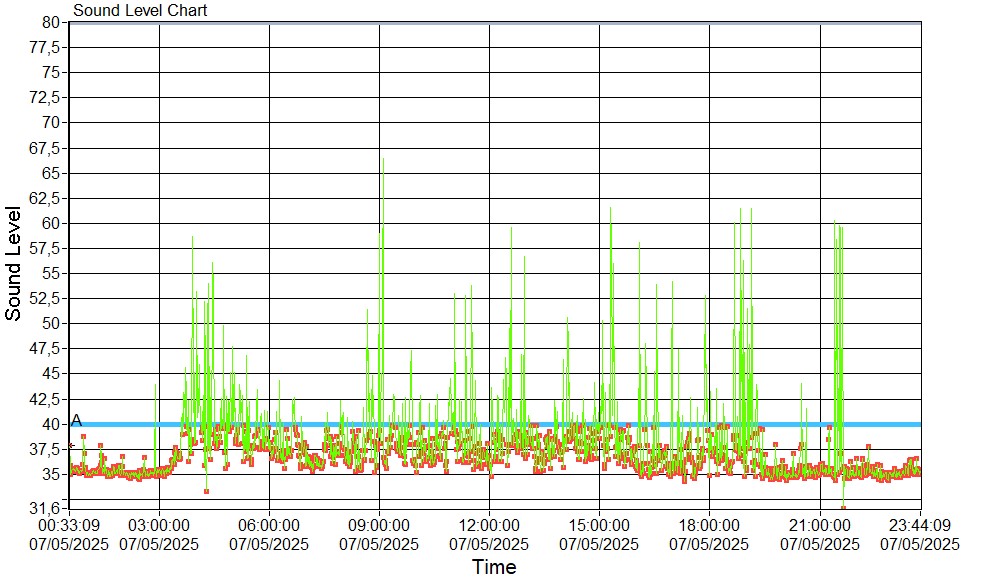The image size is (990, 588).
Task: Click the marker label A
Action: click(x=76, y=421)
